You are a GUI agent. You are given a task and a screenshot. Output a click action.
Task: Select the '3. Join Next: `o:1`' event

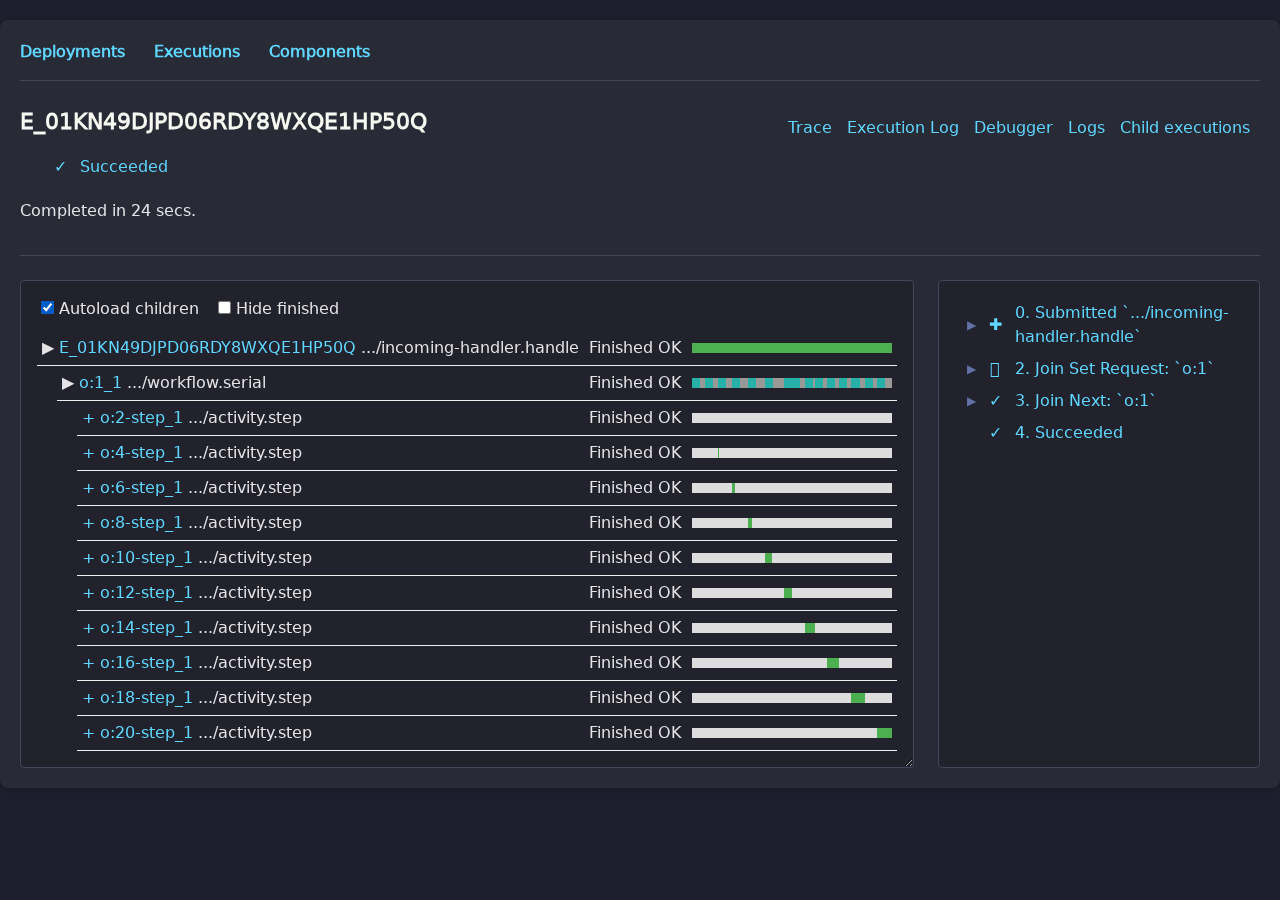tap(1085, 401)
